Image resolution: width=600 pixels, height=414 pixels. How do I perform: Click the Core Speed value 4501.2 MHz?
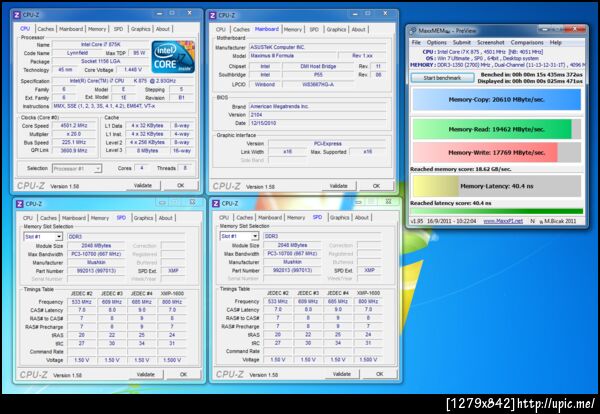coord(74,126)
